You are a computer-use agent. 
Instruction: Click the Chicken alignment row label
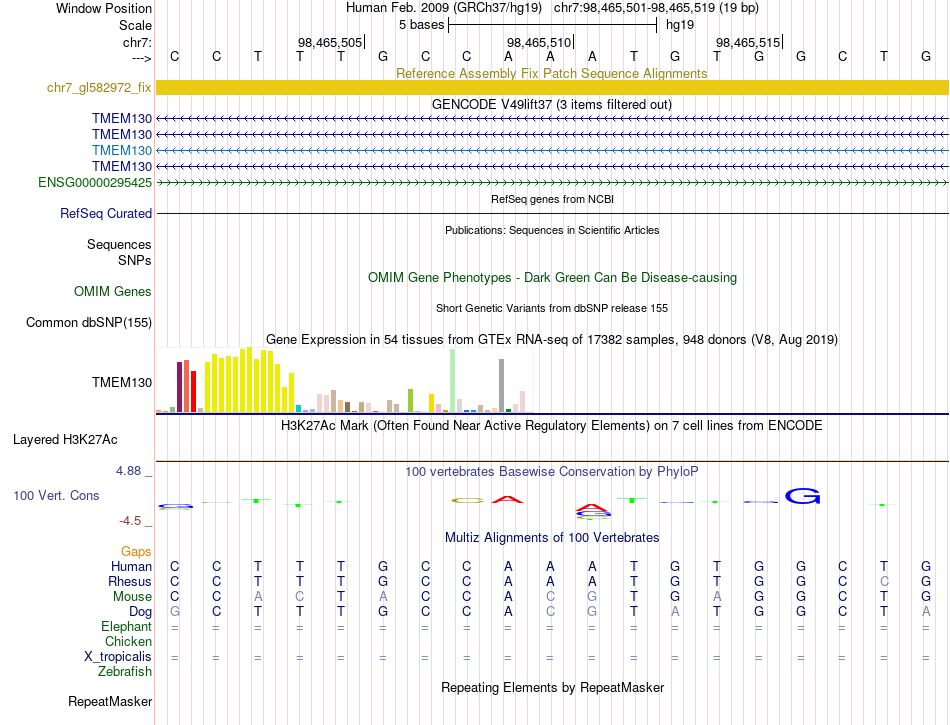[128, 641]
